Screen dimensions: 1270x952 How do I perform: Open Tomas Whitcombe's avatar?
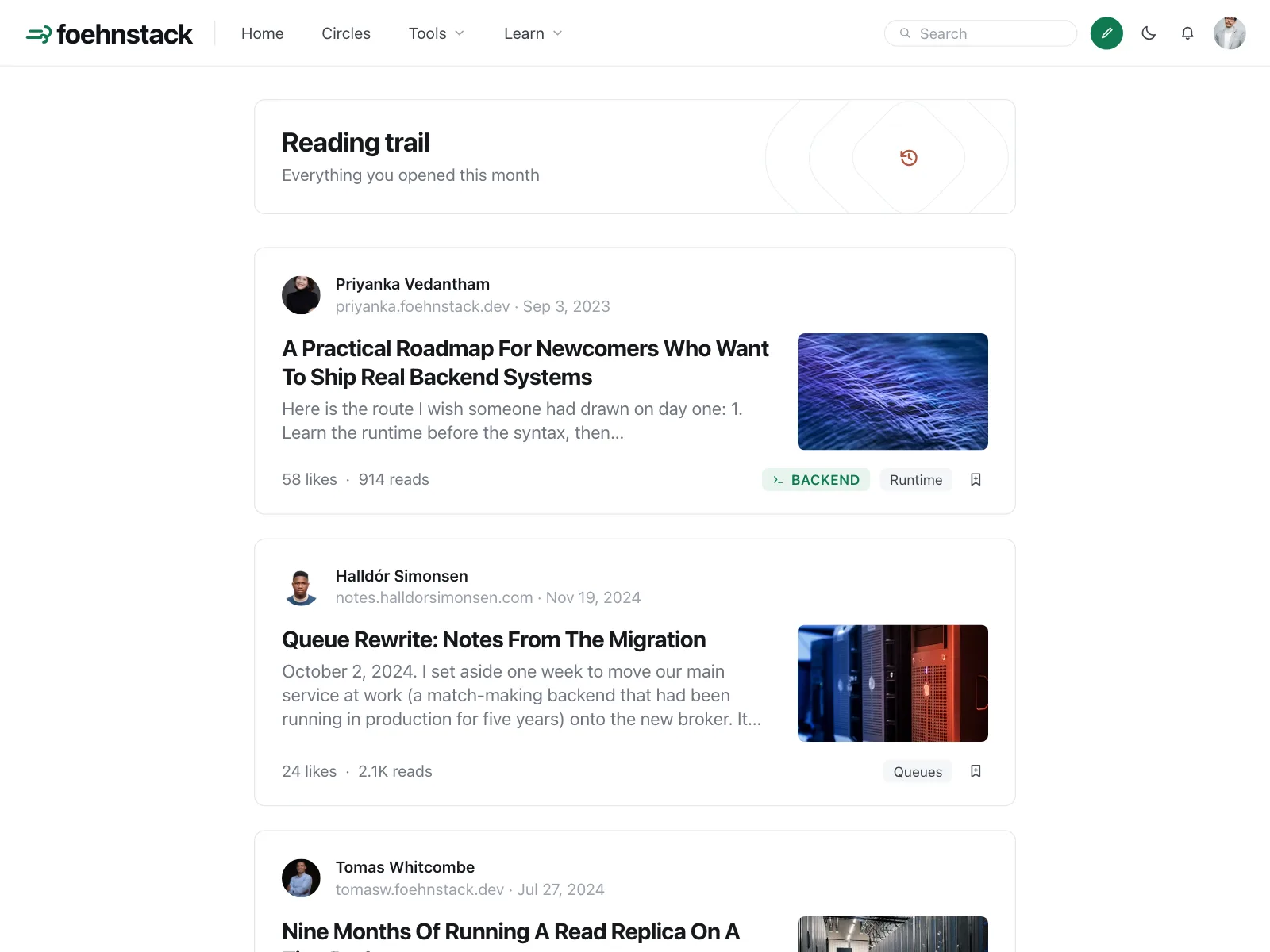tap(301, 878)
